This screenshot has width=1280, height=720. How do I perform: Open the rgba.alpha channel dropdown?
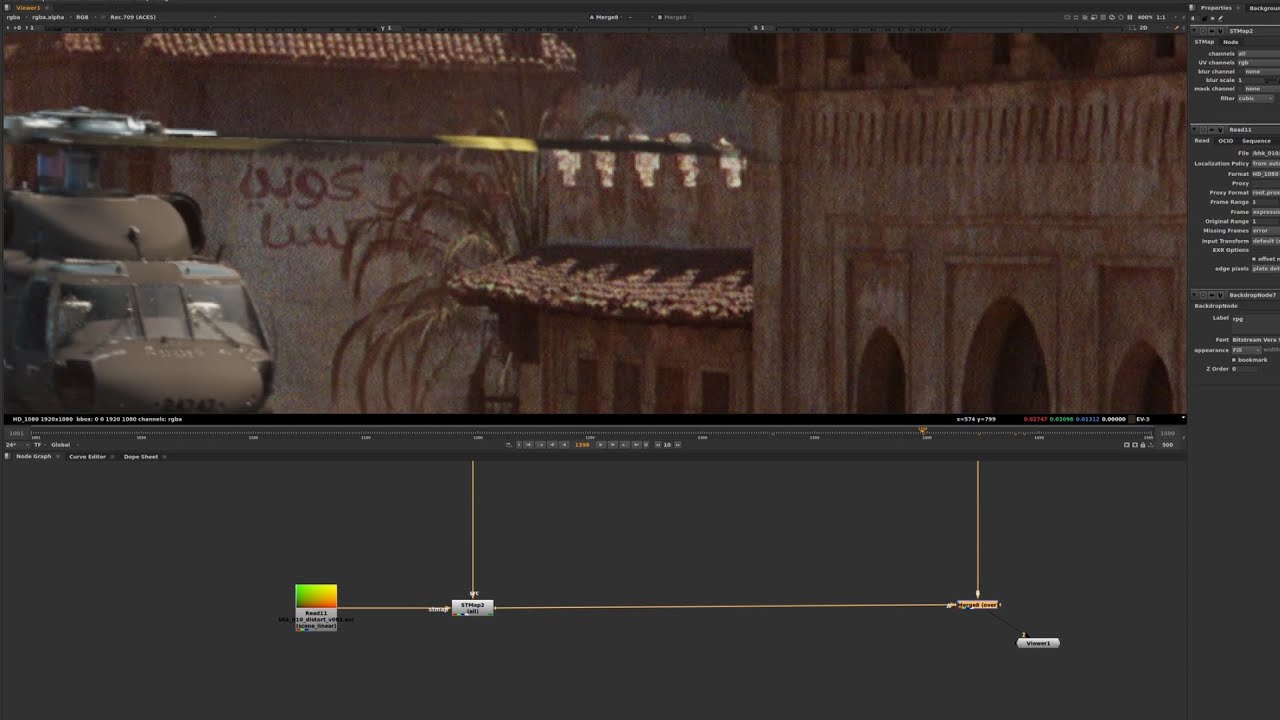(x=49, y=17)
